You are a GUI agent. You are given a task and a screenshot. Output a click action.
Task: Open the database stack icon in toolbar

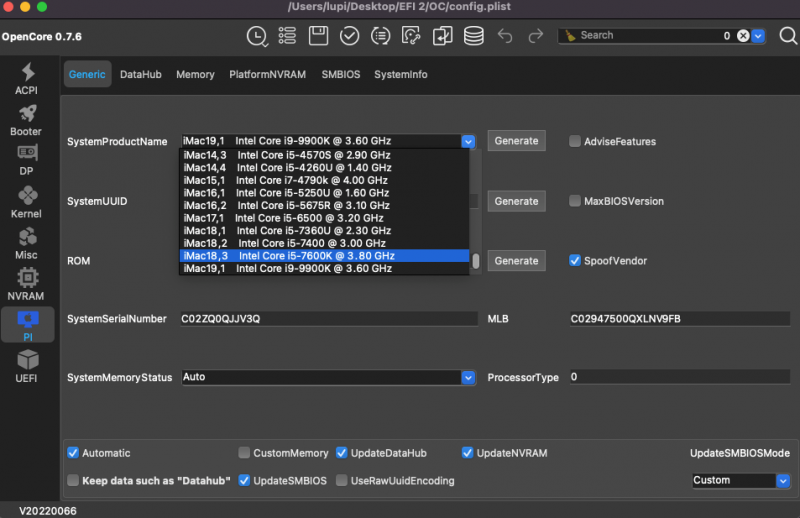coord(473,36)
